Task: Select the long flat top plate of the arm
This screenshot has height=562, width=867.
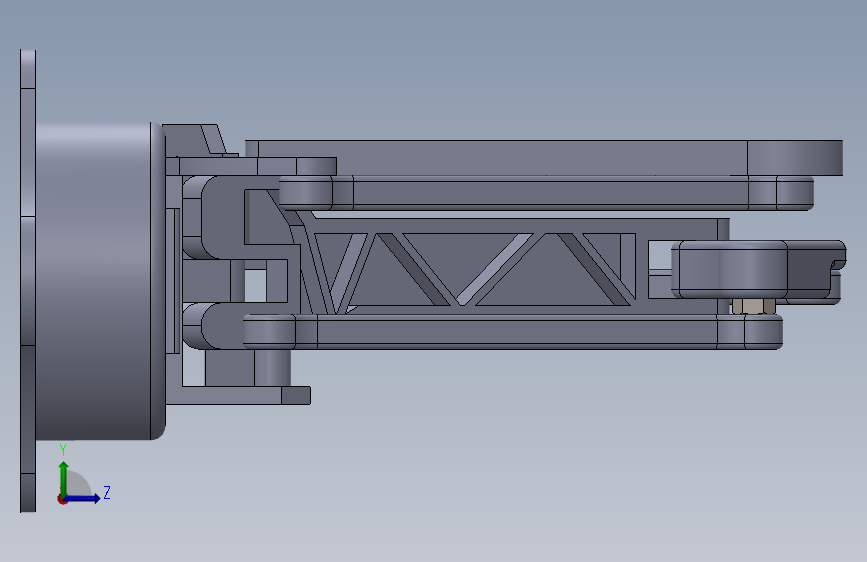Action: [544, 158]
